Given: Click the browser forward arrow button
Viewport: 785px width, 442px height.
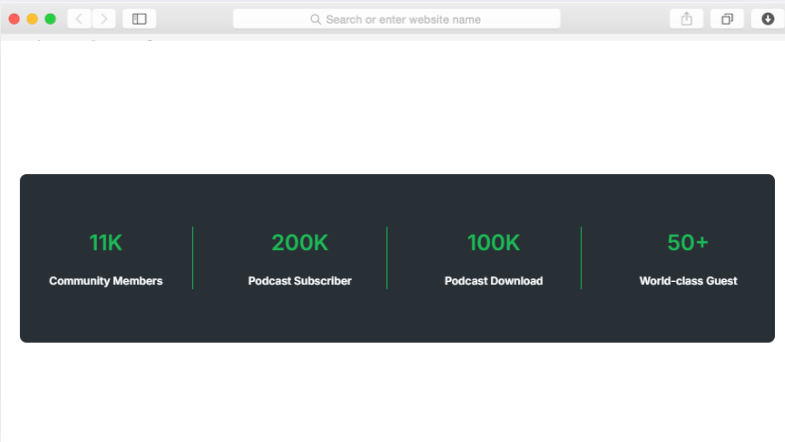Looking at the screenshot, I should tap(103, 19).
